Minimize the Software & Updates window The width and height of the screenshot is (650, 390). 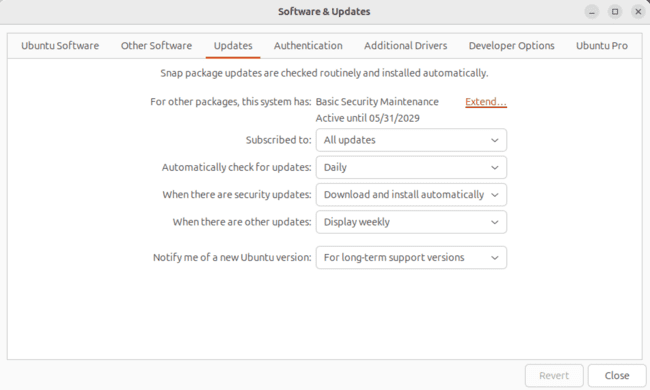click(592, 12)
